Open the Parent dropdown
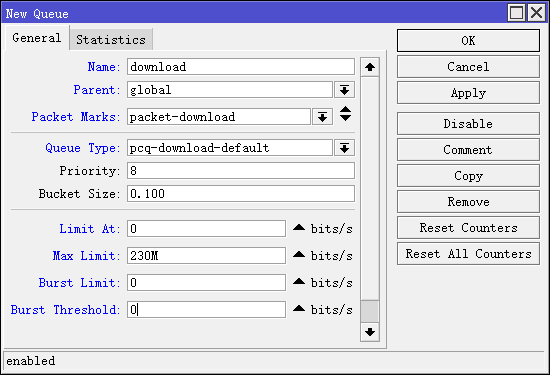Screen dimensions: 550x375 click(x=344, y=90)
